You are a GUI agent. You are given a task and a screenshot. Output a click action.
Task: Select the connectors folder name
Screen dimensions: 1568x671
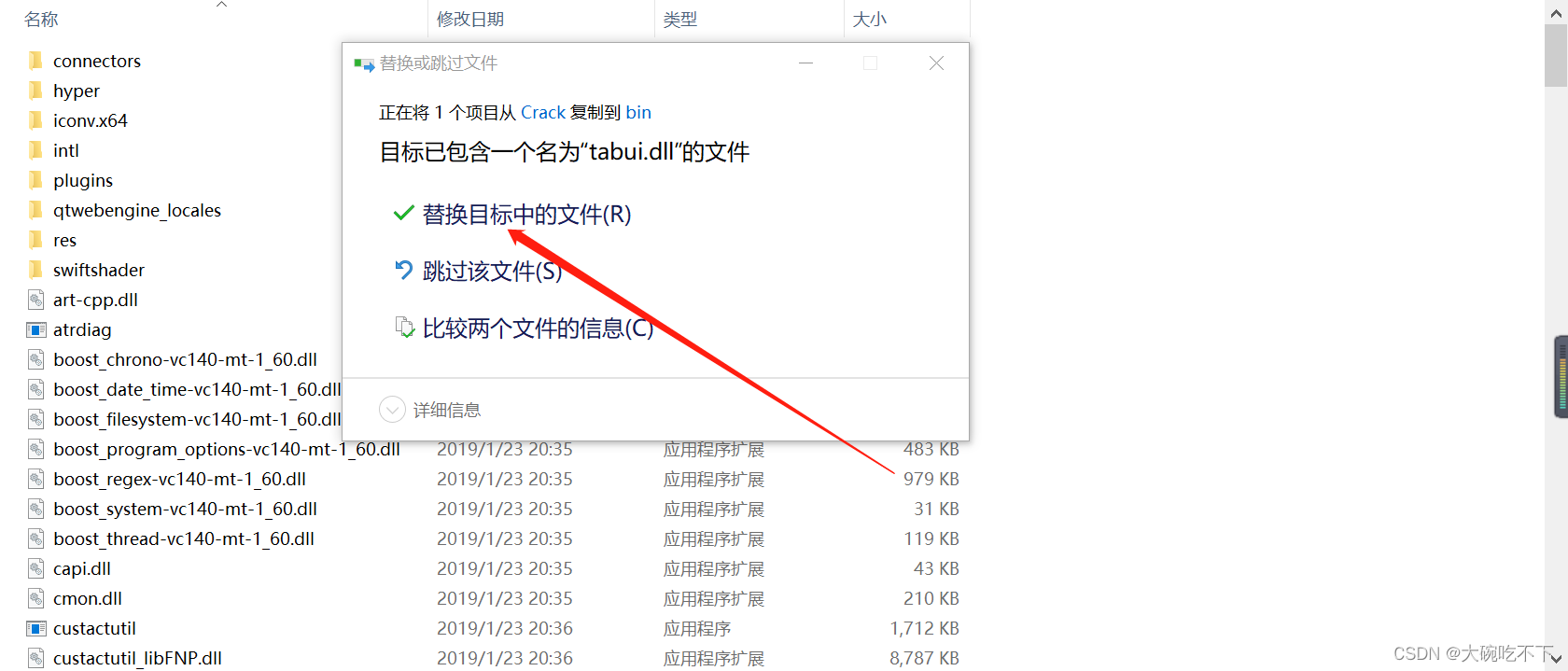(x=97, y=61)
